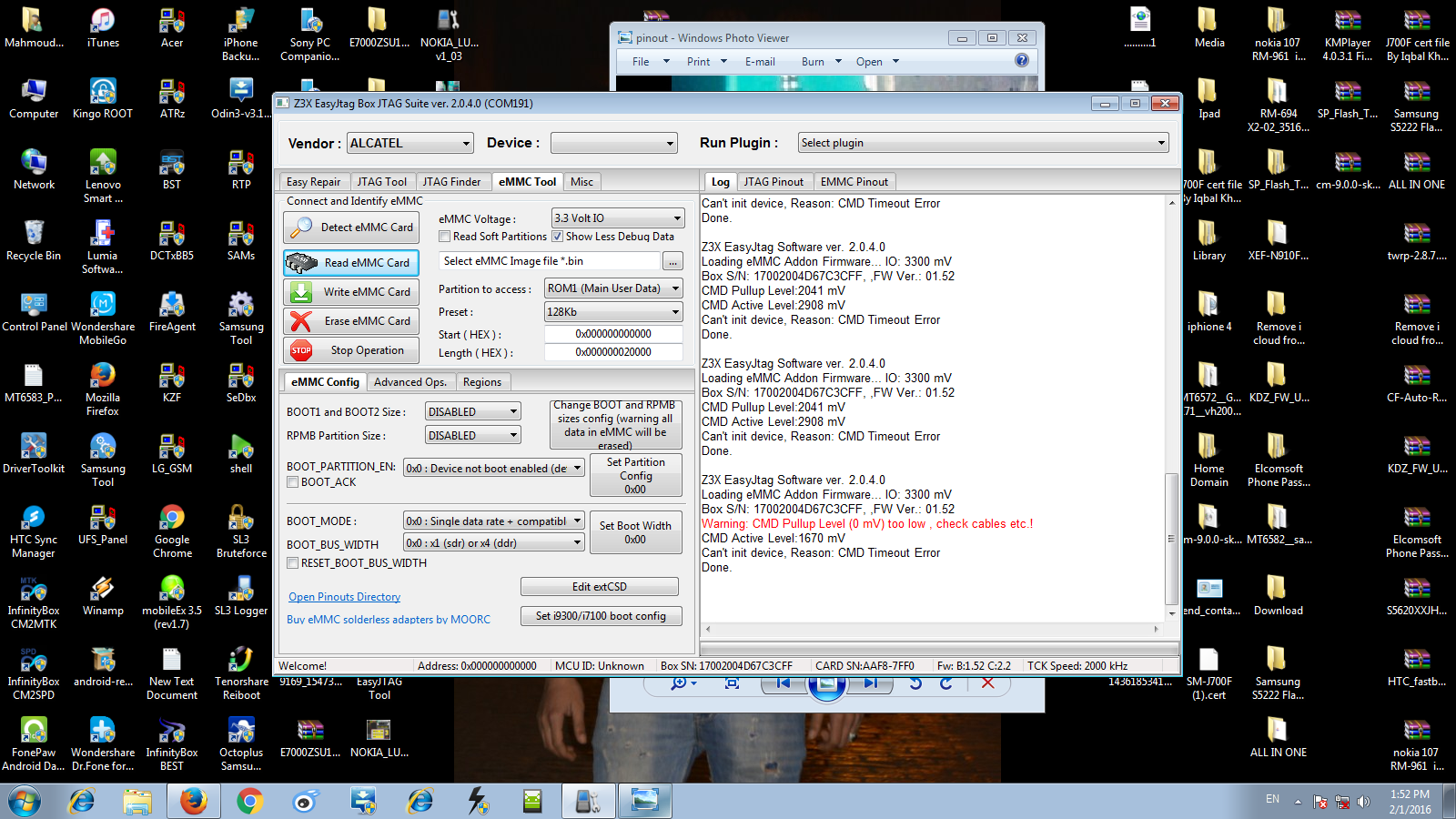This screenshot has height=819, width=1456.
Task: Follow Buy eMMC solderless adapters link
Action: 389,620
